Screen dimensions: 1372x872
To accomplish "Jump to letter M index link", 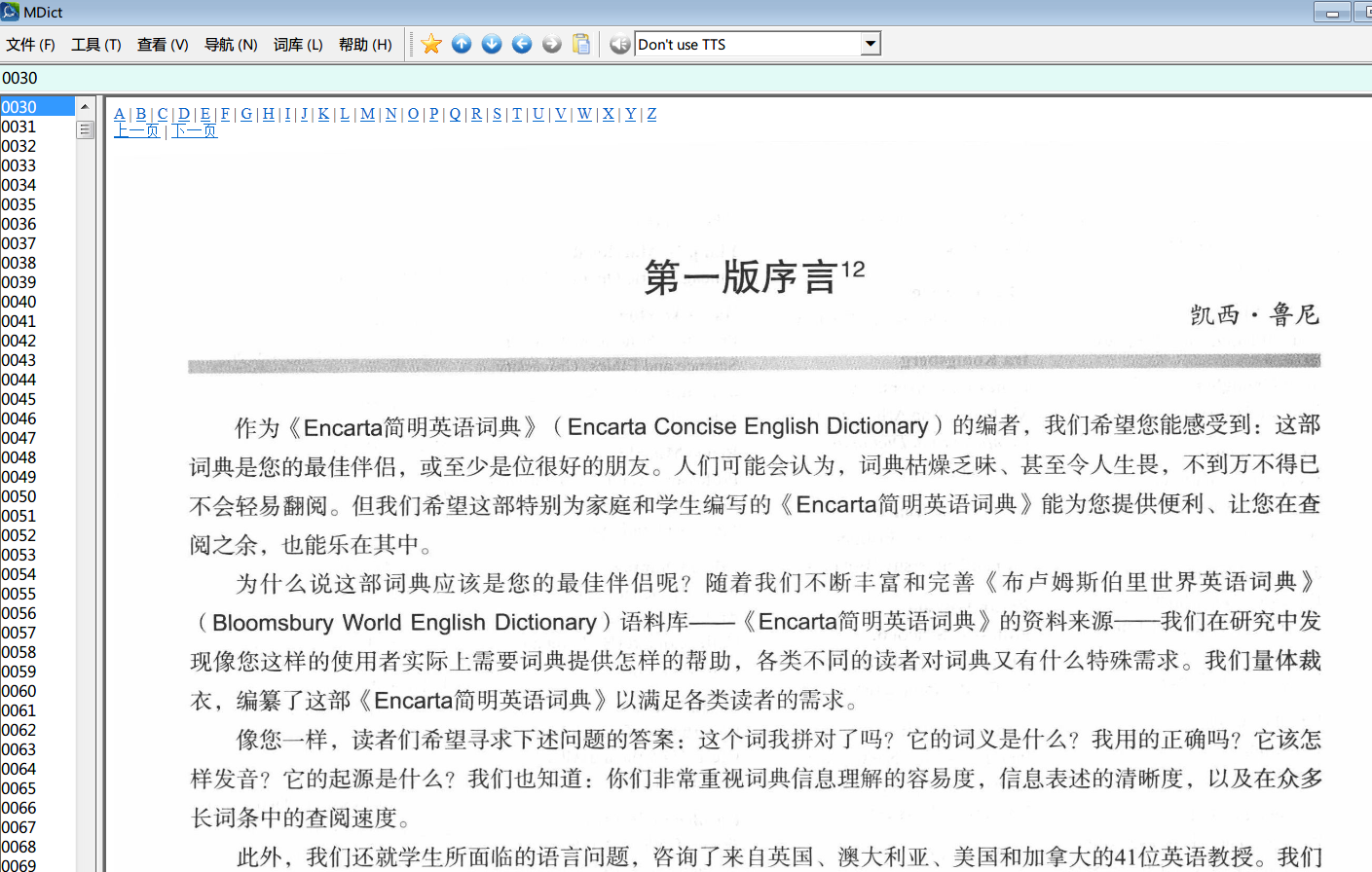I will click(x=367, y=114).
